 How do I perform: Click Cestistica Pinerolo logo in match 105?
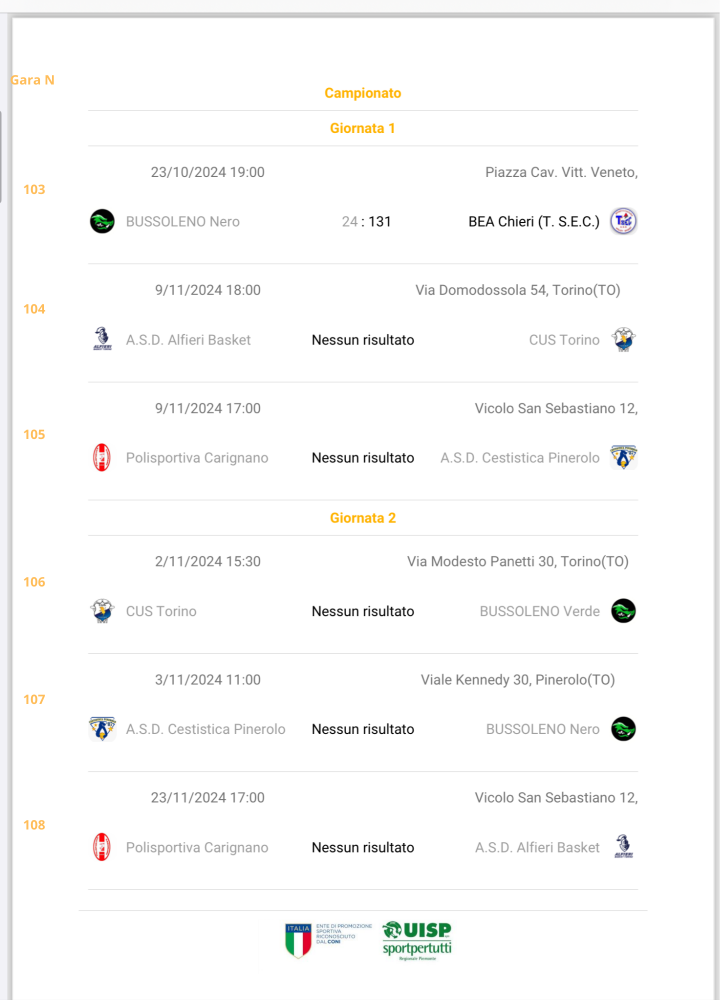[623, 457]
